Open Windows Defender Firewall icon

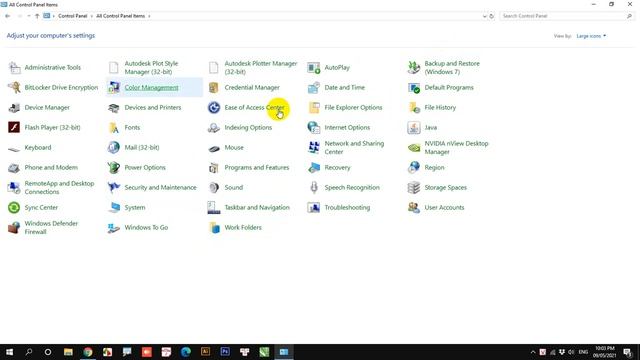click(x=14, y=228)
